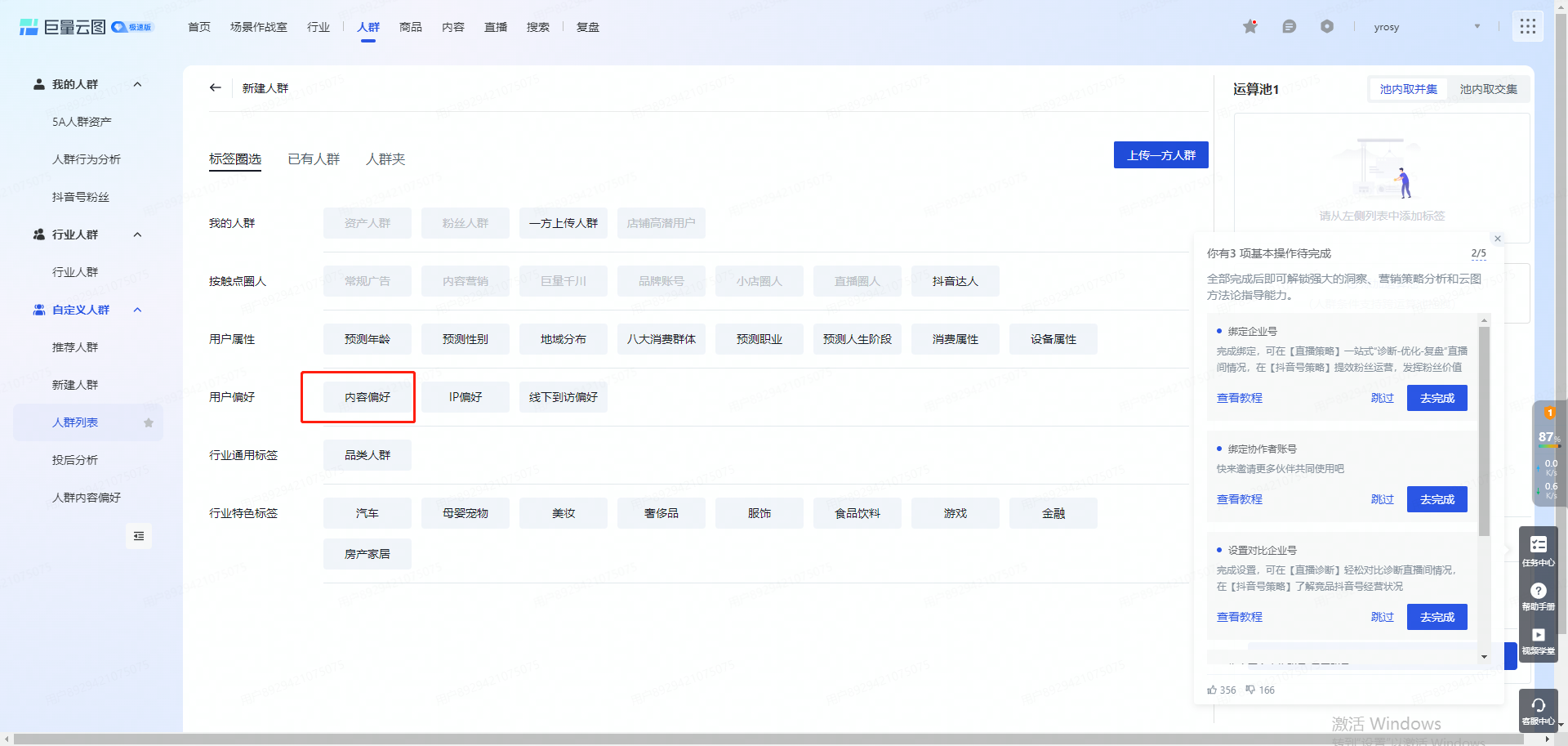Select 抖音达人 tag

955,281
